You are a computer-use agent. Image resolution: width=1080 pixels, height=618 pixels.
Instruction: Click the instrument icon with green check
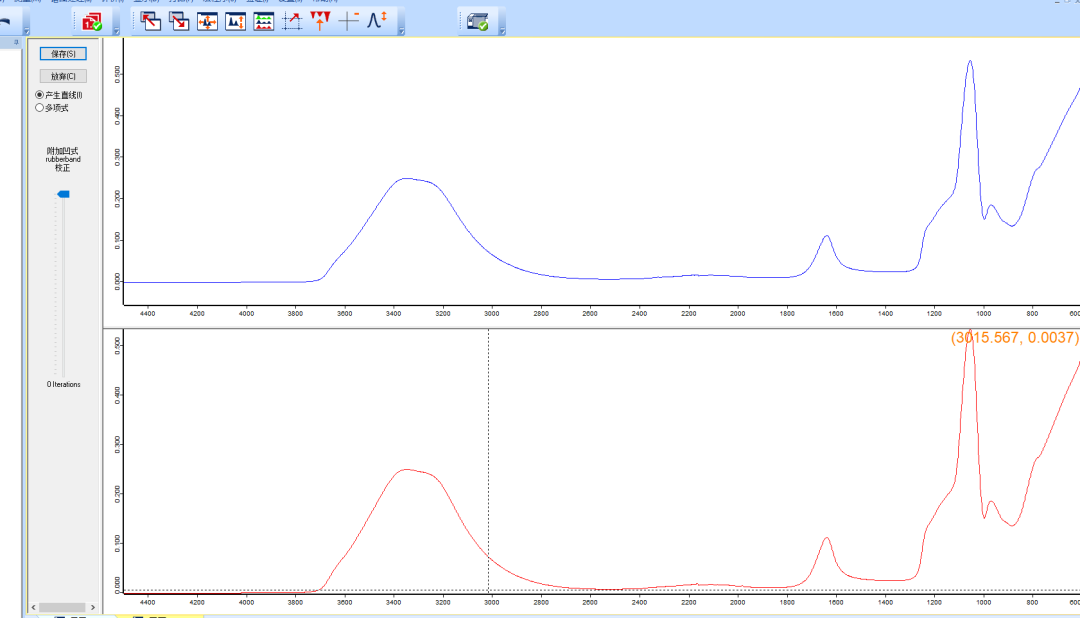click(x=478, y=21)
